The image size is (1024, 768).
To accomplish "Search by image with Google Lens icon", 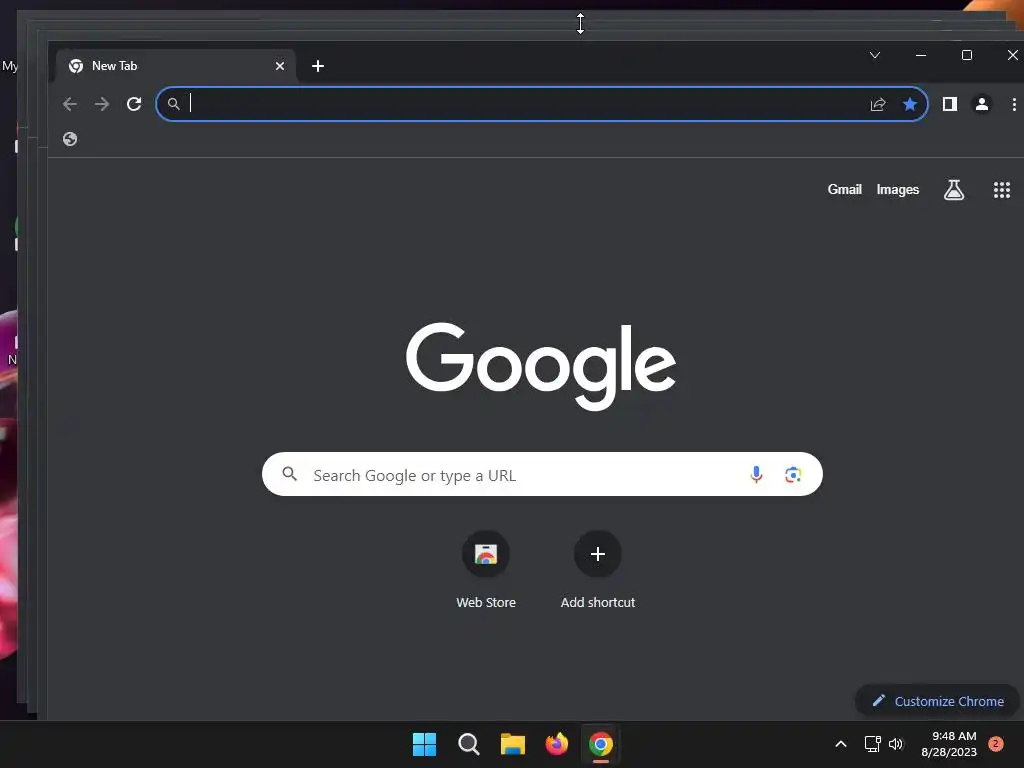I will point(793,474).
